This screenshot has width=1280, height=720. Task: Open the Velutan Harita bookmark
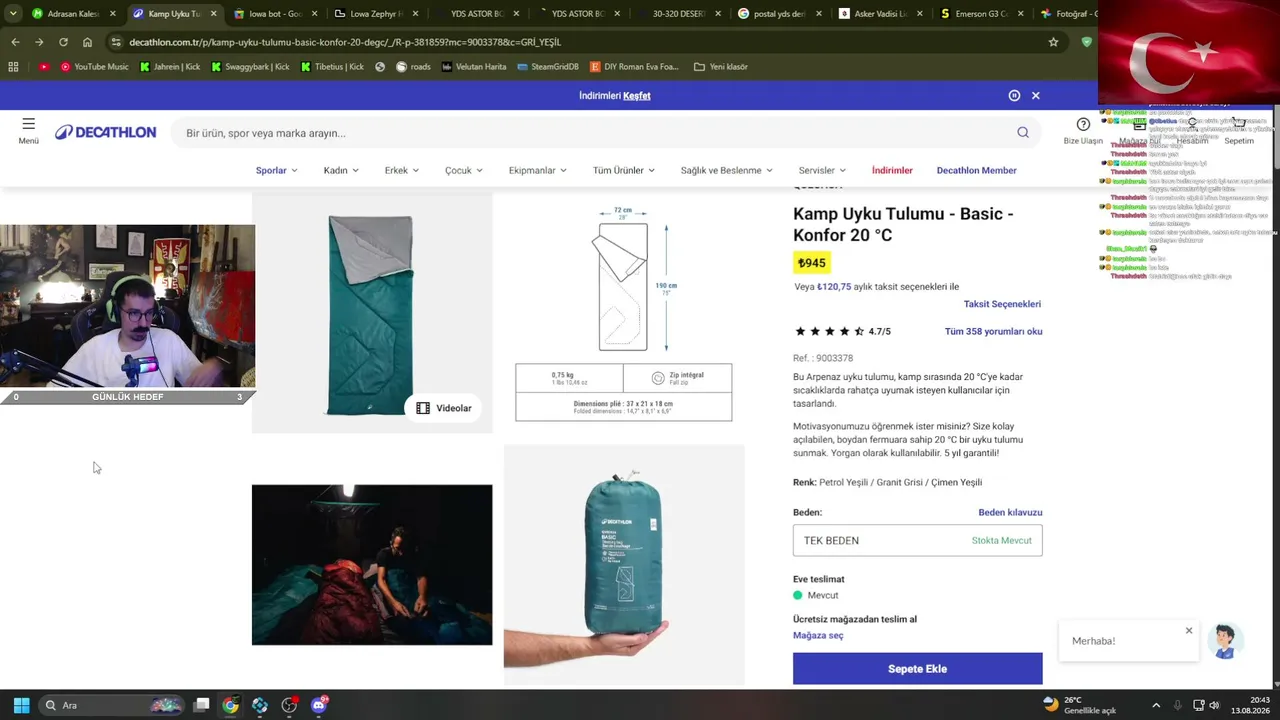[473, 67]
